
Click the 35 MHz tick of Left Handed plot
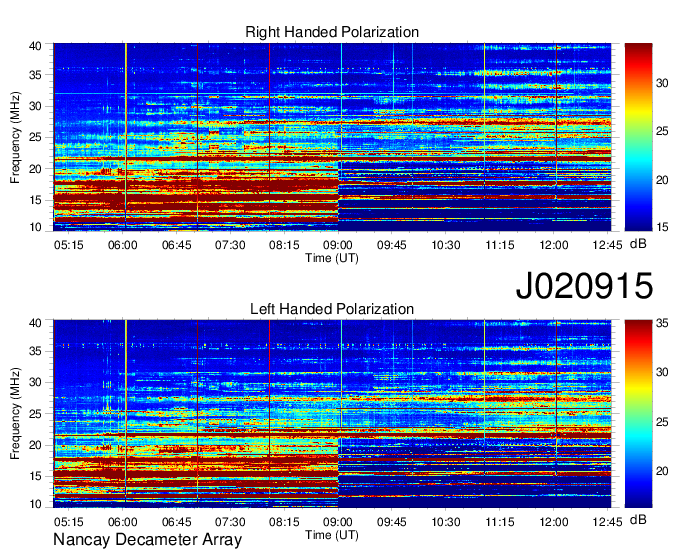[36, 351]
